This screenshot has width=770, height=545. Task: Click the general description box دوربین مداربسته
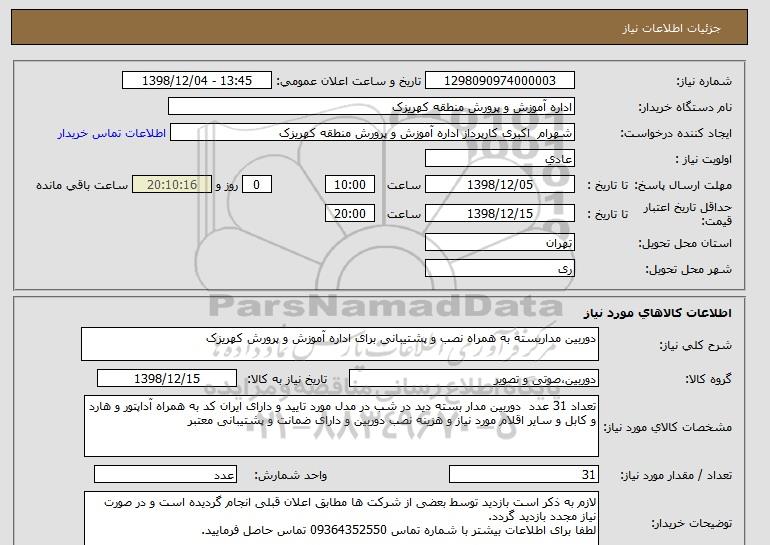point(340,344)
